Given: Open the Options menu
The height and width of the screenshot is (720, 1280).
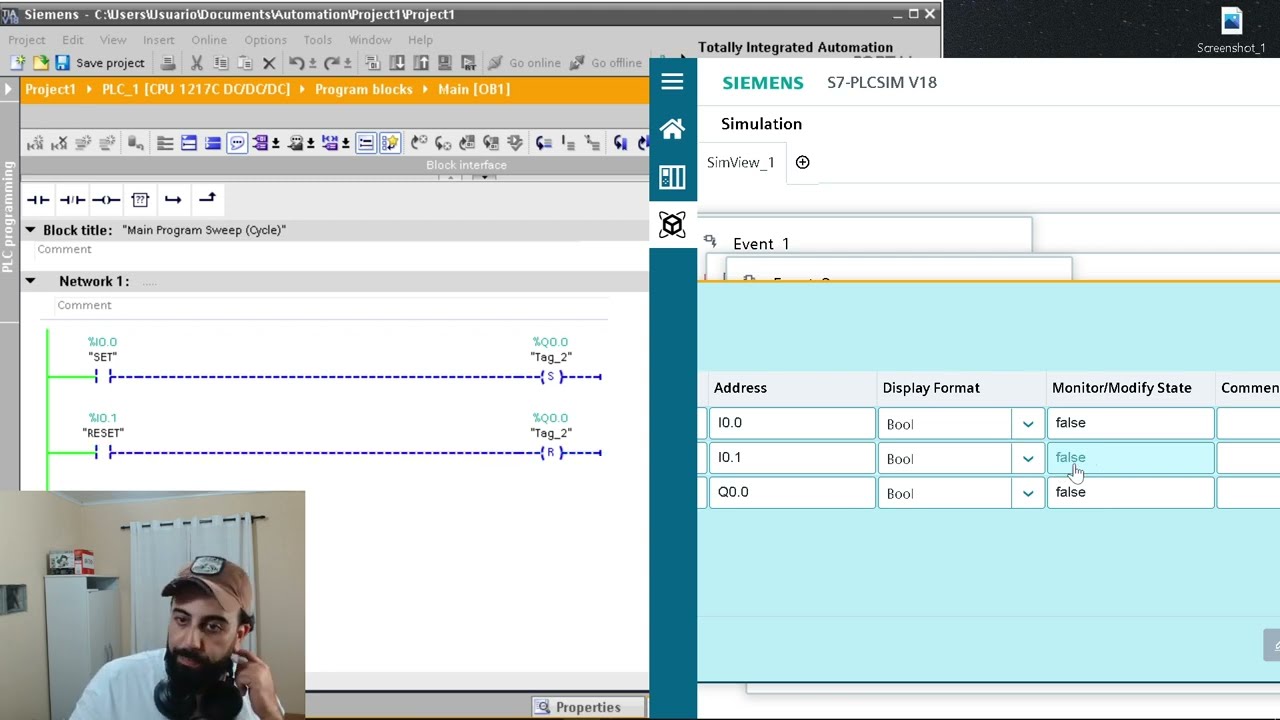Looking at the screenshot, I should (x=266, y=40).
